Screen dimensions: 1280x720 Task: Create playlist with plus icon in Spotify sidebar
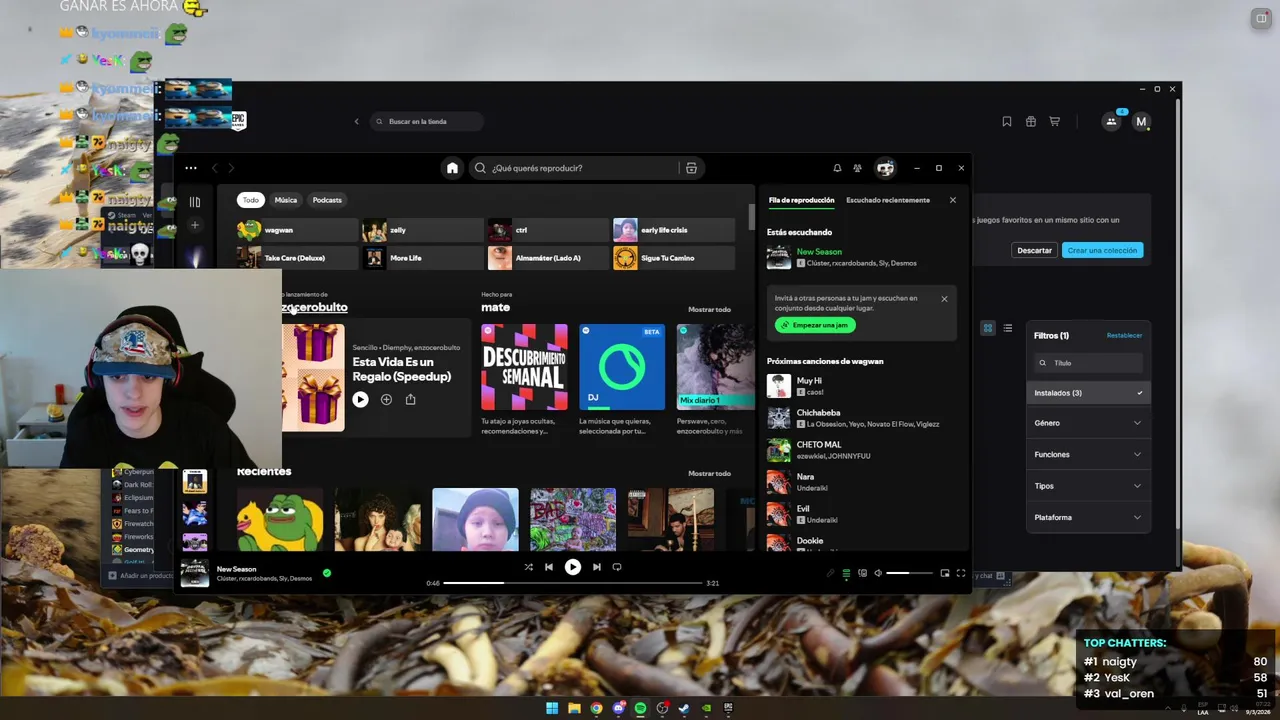(195, 225)
